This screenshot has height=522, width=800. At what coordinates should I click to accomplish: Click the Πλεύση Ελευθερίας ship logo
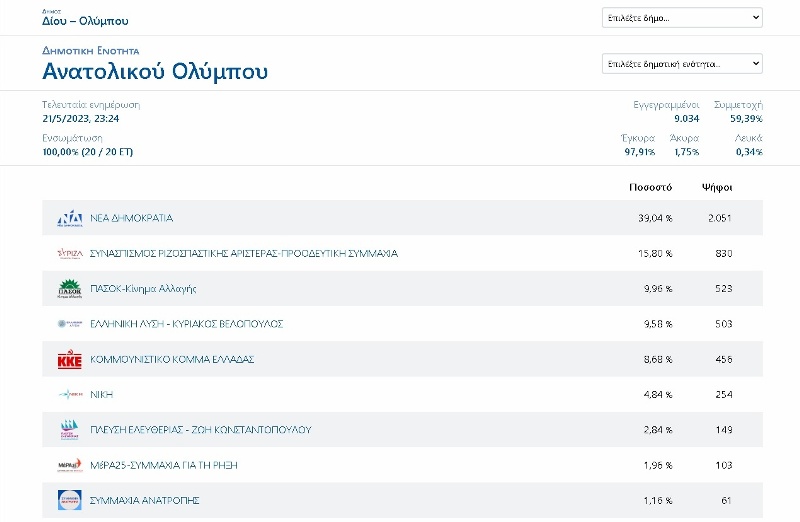coord(70,430)
